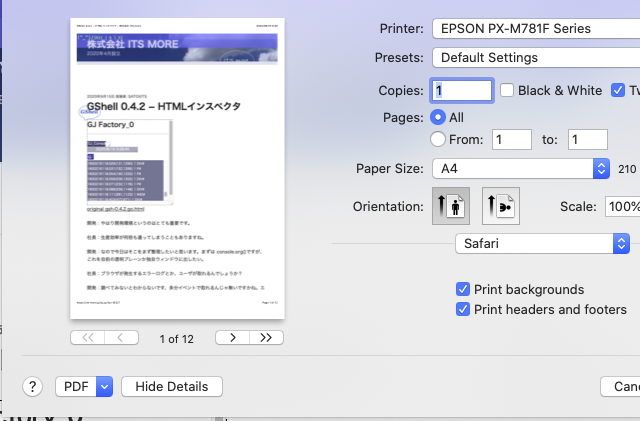Screen dimensions: 640x421
Task: Select All pages radio button
Action: pyautogui.click(x=437, y=117)
